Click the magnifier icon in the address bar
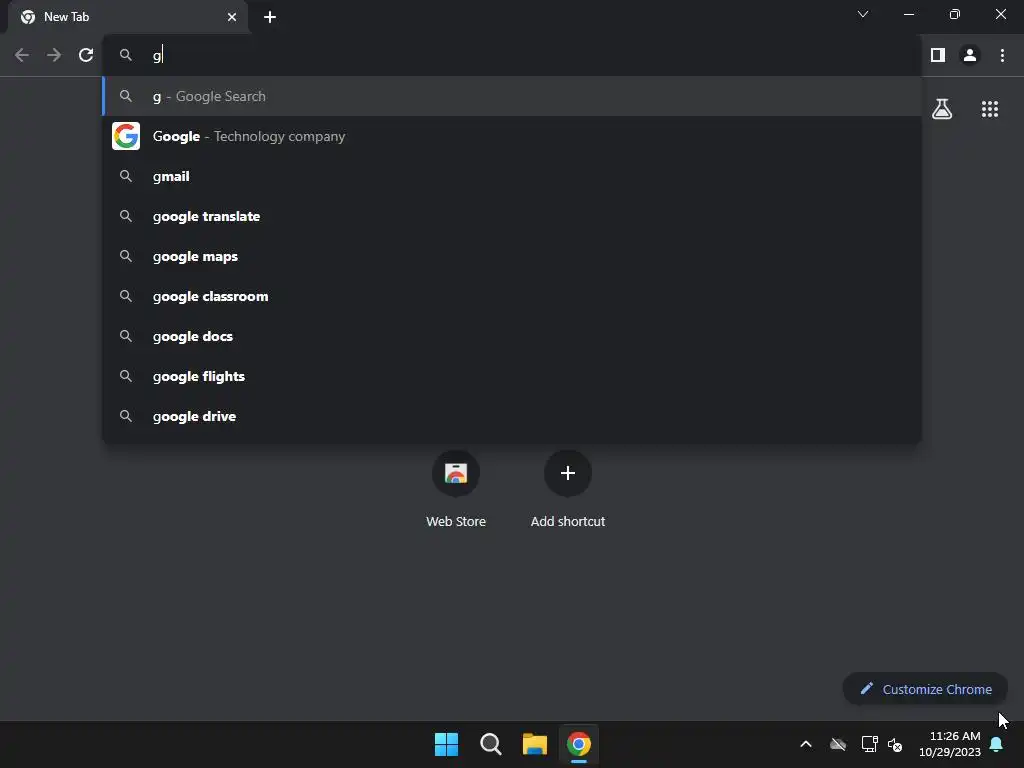The width and height of the screenshot is (1024, 768). [126, 56]
